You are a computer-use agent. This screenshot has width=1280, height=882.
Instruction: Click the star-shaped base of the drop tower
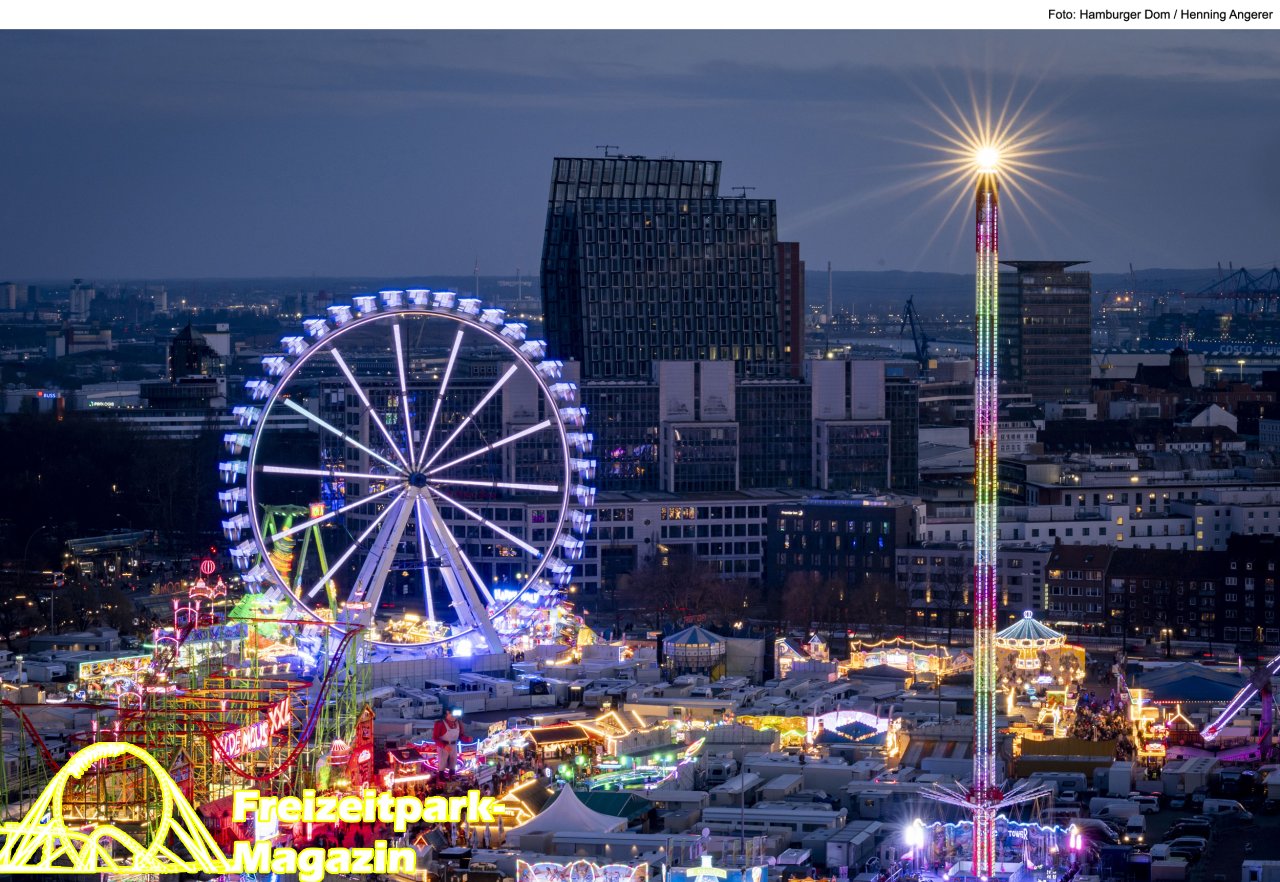tap(985, 796)
